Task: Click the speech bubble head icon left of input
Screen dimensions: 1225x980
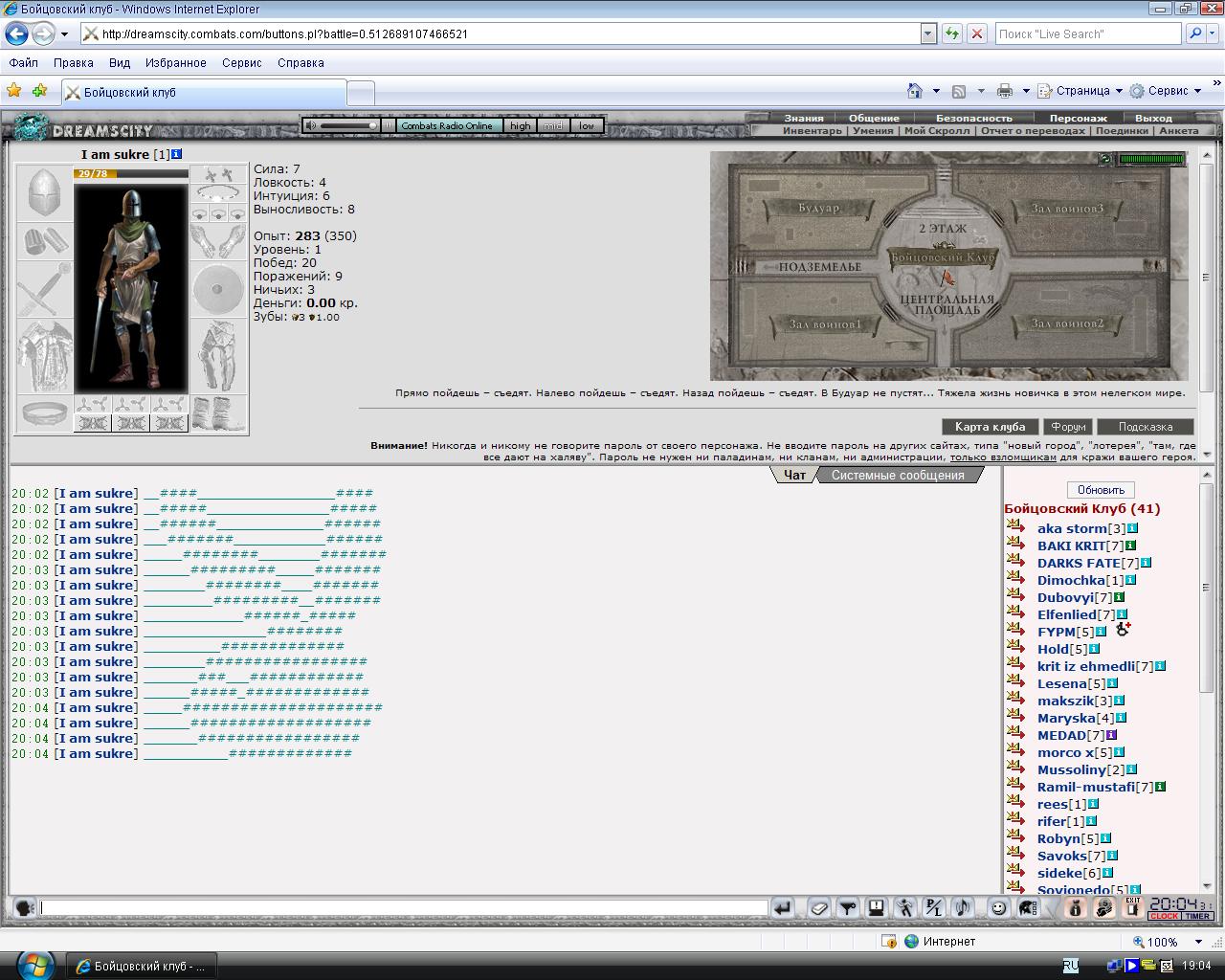Action: pos(25,908)
